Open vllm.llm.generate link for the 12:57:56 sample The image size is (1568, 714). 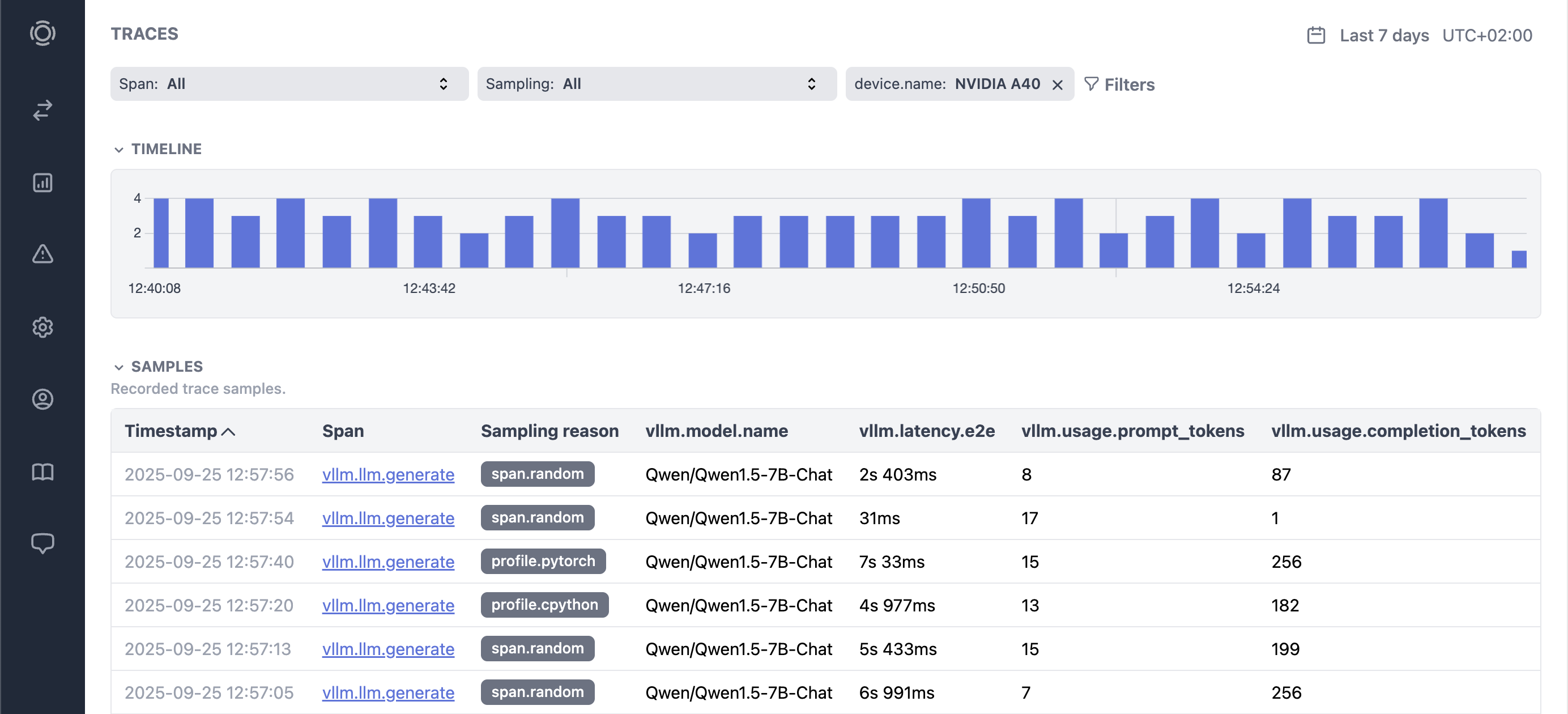pos(387,474)
